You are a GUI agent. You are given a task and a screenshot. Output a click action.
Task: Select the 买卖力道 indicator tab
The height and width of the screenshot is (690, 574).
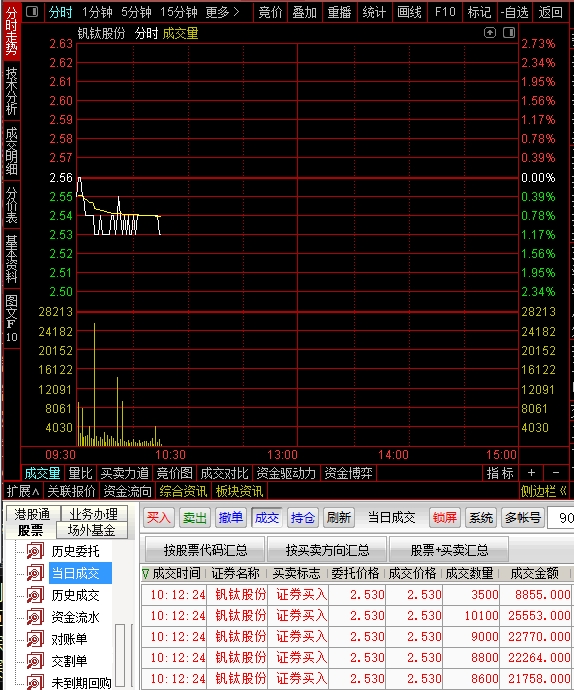click(125, 473)
